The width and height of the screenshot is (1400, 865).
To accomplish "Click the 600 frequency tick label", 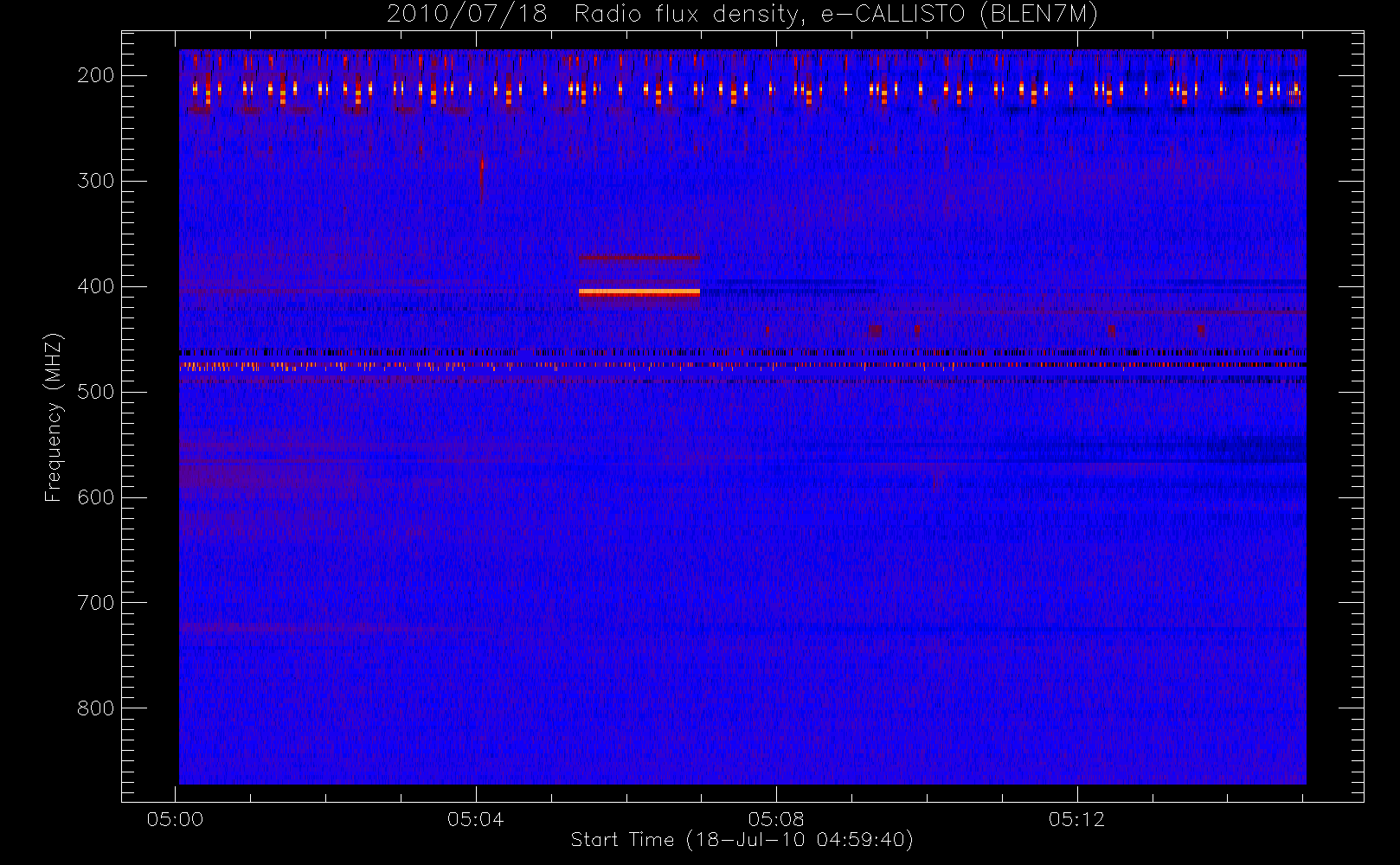I will (x=95, y=497).
